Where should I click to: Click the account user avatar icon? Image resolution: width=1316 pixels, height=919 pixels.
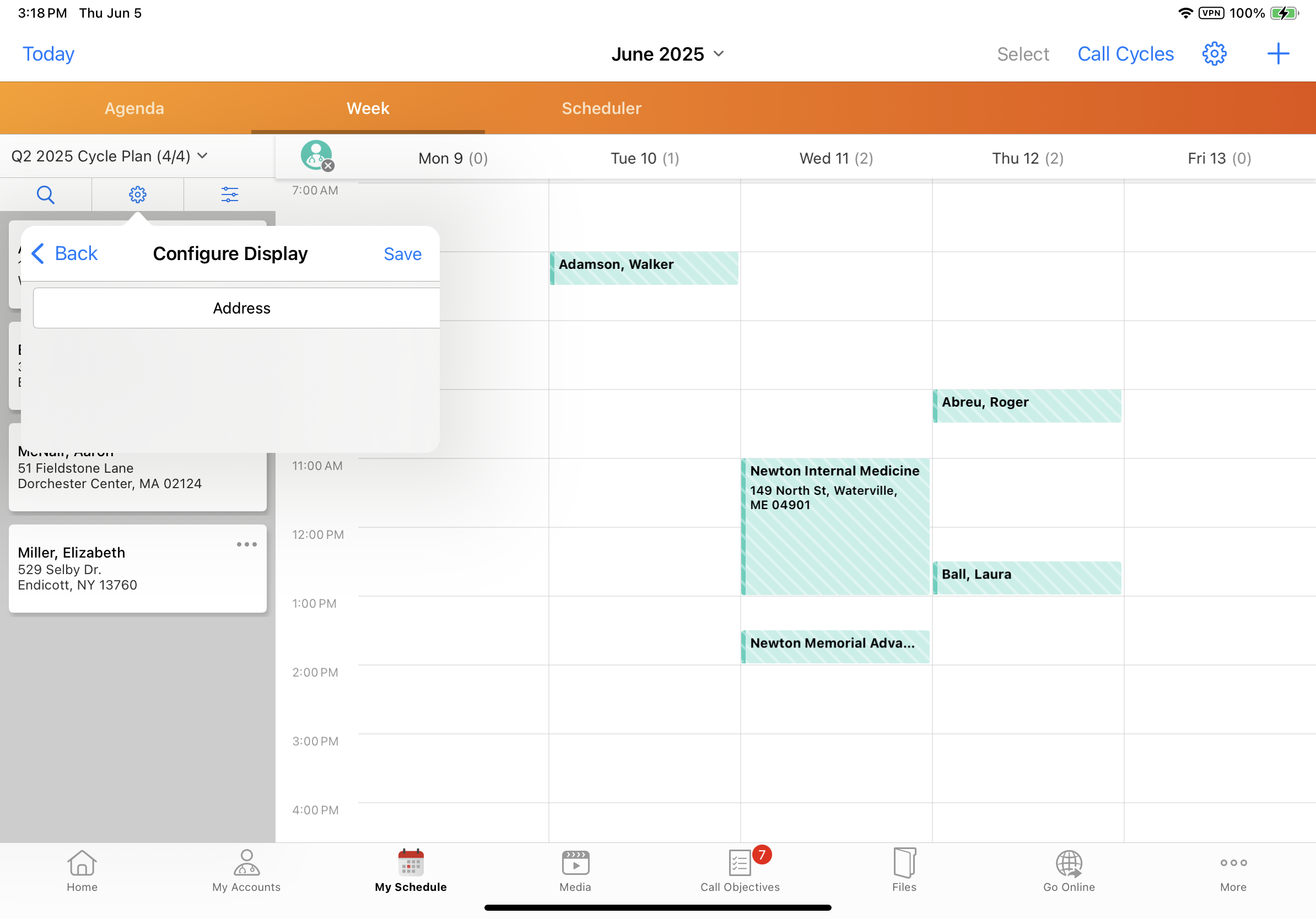coord(316,155)
